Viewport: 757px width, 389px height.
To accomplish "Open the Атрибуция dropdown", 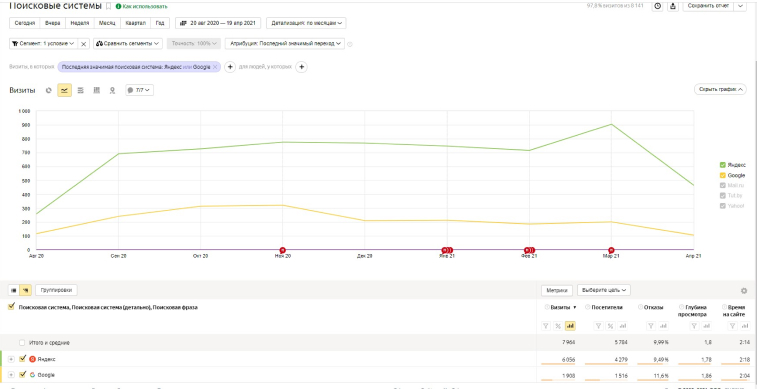I will coord(285,43).
